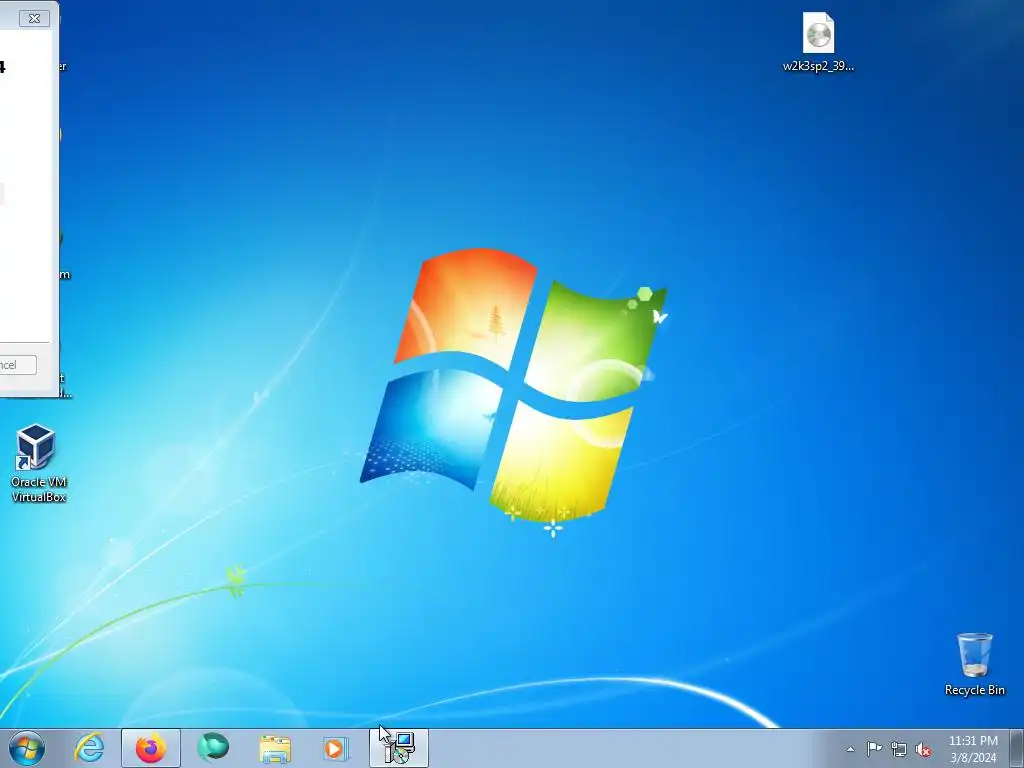This screenshot has width=1024, height=768.
Task: Close the partially visible dialog window
Action: pos(34,18)
